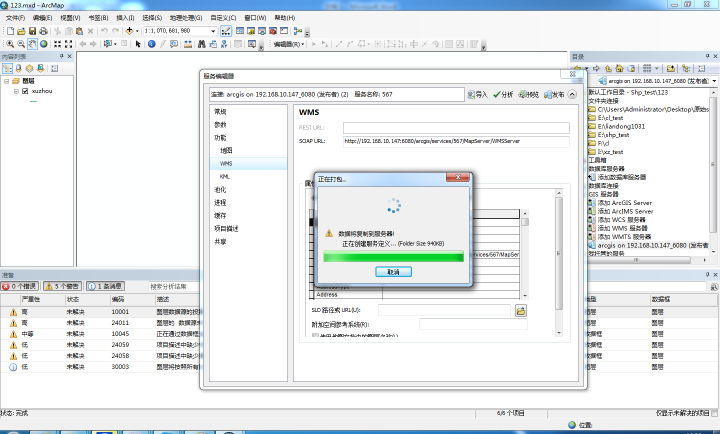The width and height of the screenshot is (720, 434).
Task: Click List By Source icon
Action: pos(18,68)
